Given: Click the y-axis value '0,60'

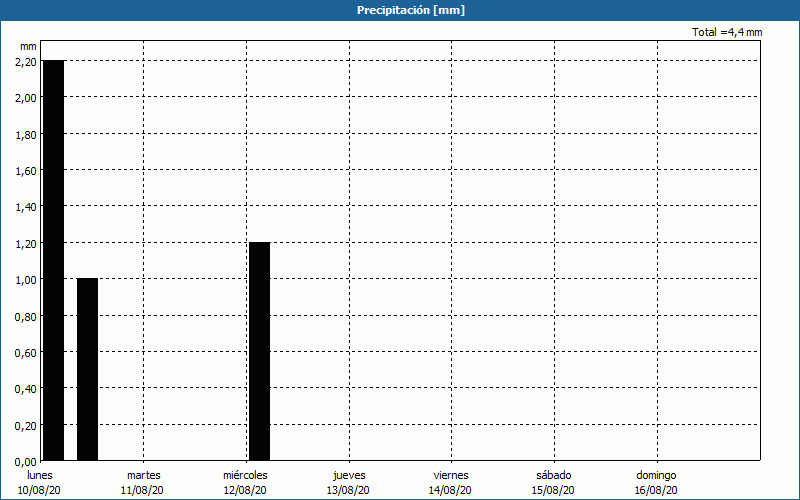Looking at the screenshot, I should (x=26, y=353).
